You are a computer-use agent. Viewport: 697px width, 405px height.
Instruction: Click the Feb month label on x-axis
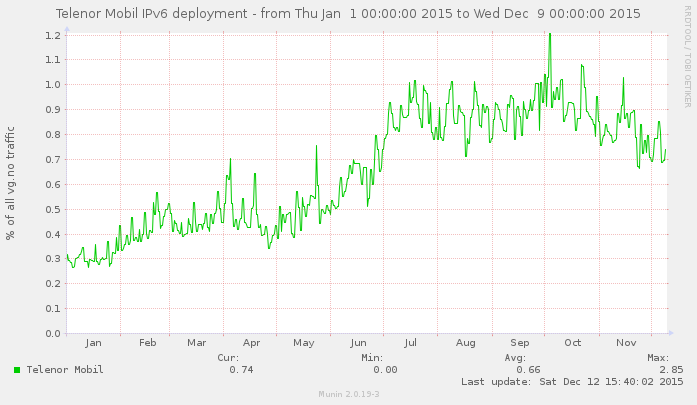pos(148,343)
